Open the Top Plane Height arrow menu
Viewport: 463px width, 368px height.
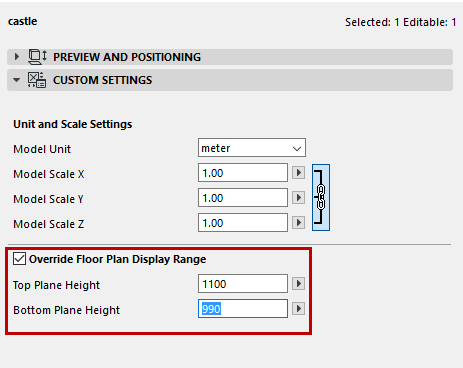click(x=298, y=284)
